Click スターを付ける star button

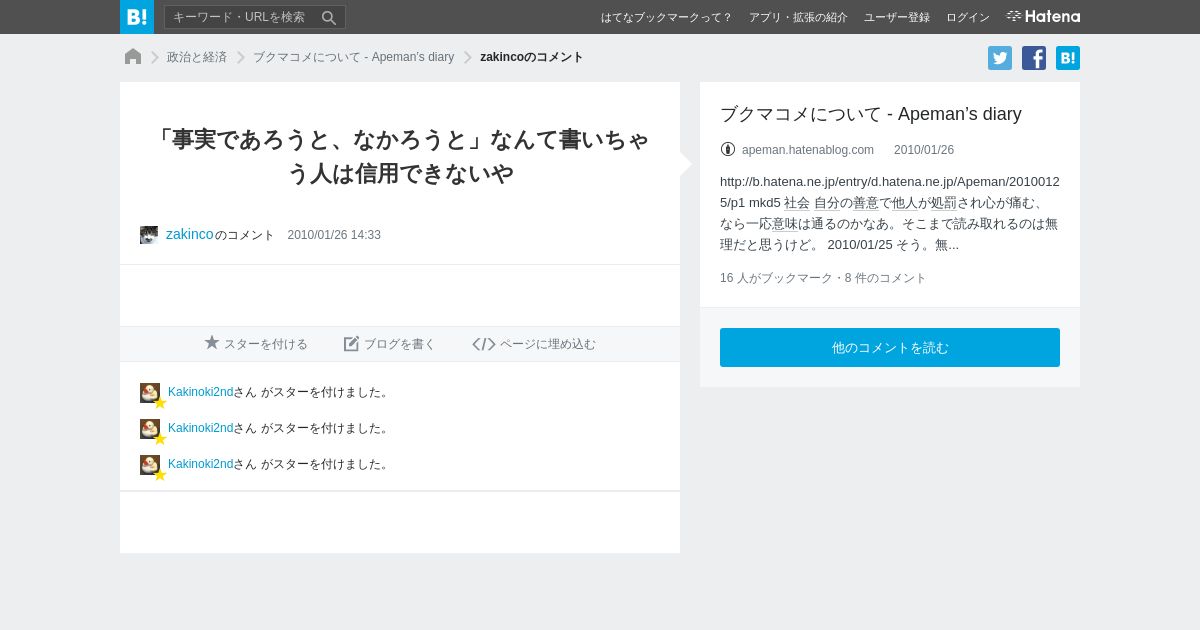tap(256, 343)
